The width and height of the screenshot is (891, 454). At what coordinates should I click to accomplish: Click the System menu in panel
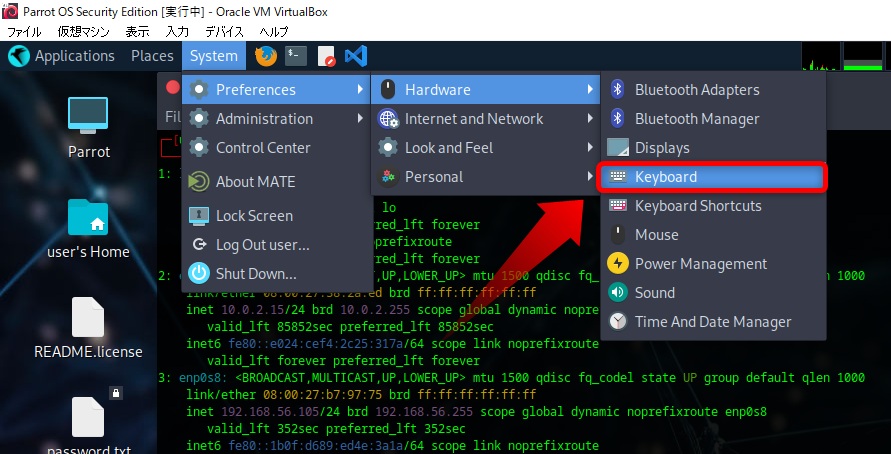(214, 56)
